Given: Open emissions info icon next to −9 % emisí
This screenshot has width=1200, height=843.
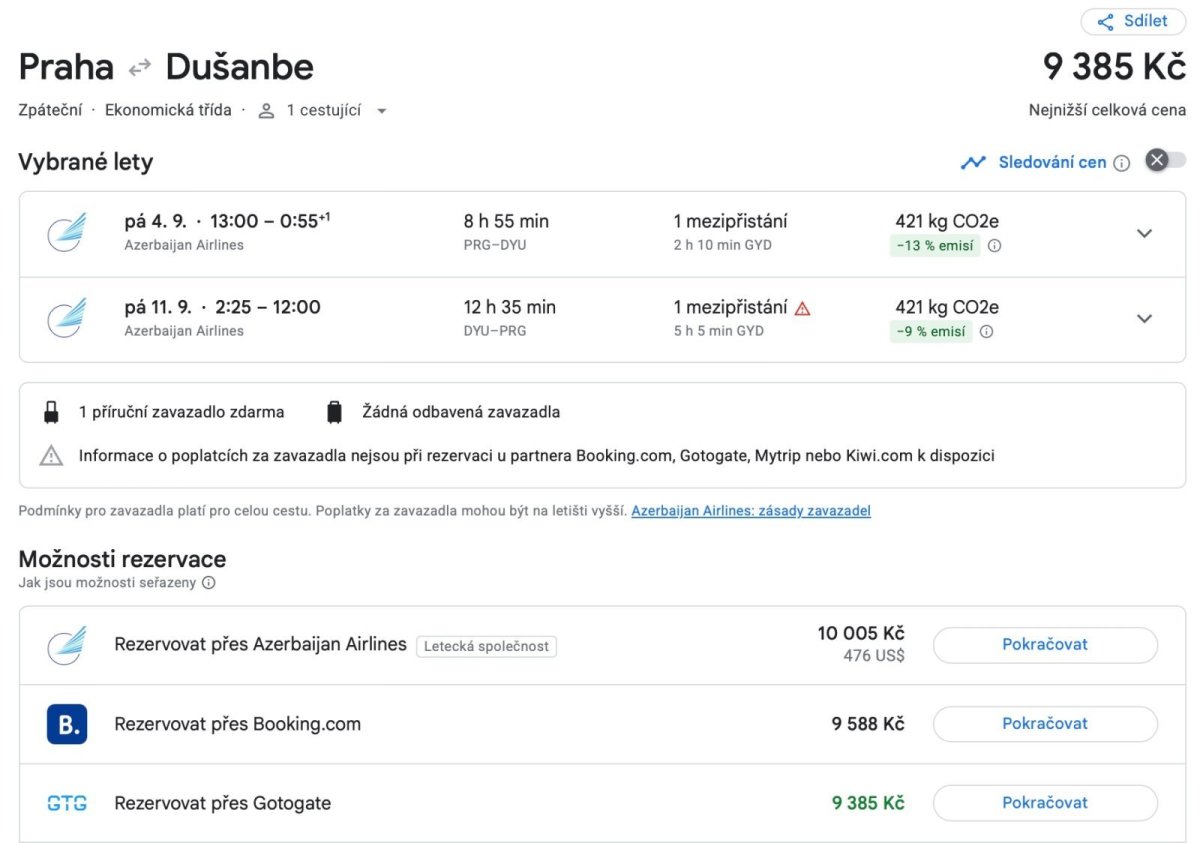Looking at the screenshot, I should [986, 332].
